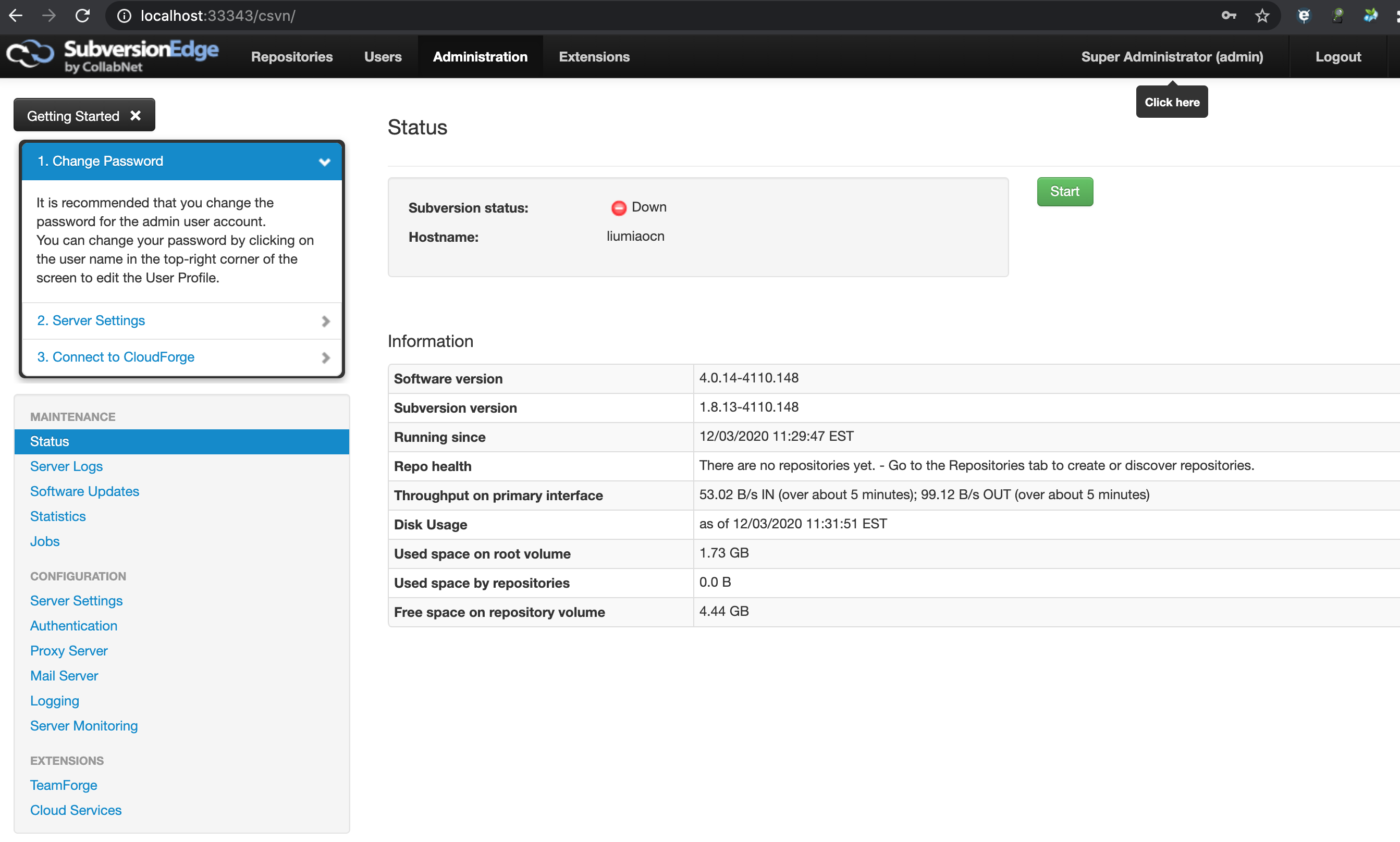Collapse the Change Password step chevron

tap(325, 162)
